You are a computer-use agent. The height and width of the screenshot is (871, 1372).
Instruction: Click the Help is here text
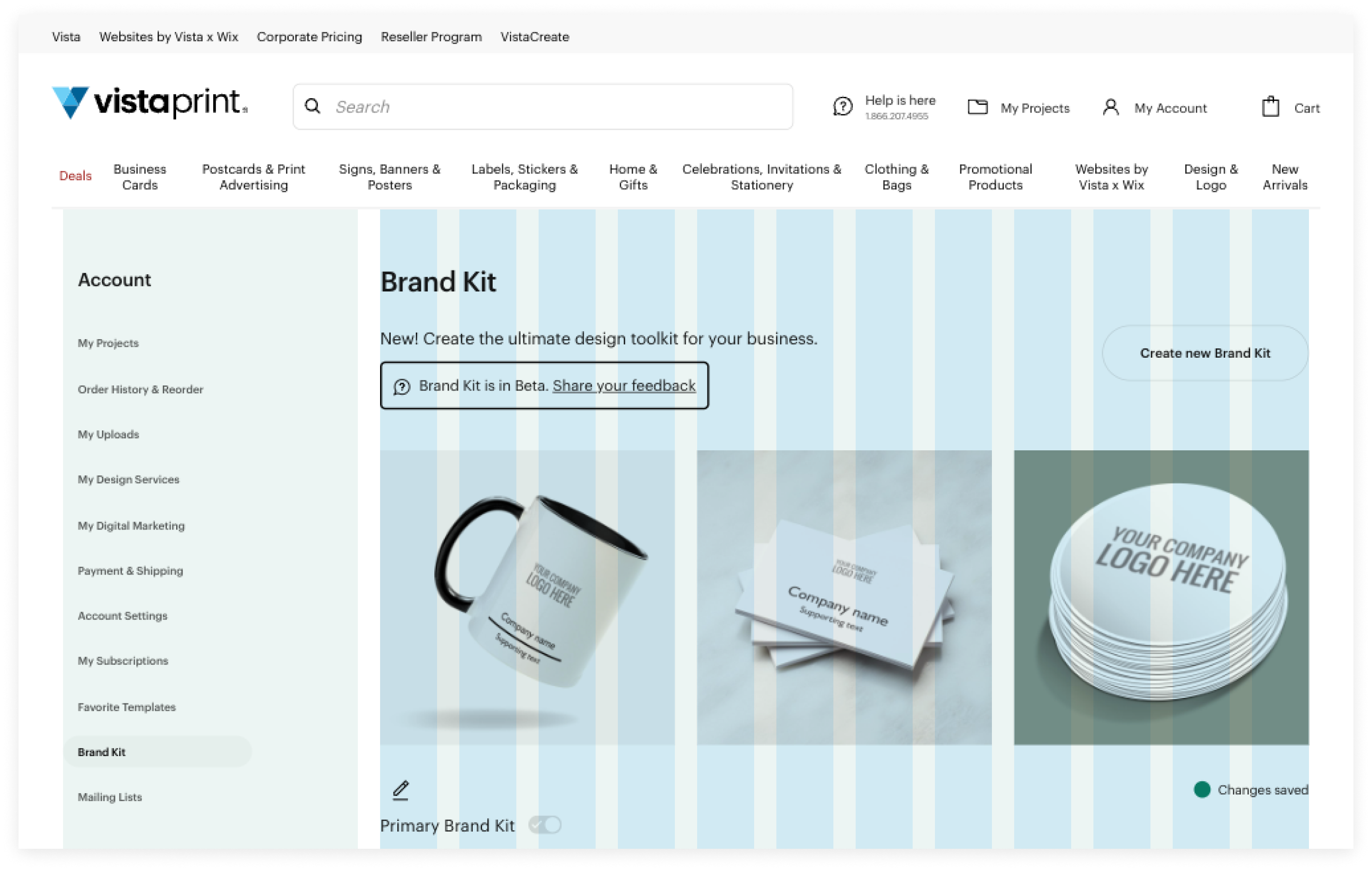pyautogui.click(x=900, y=100)
